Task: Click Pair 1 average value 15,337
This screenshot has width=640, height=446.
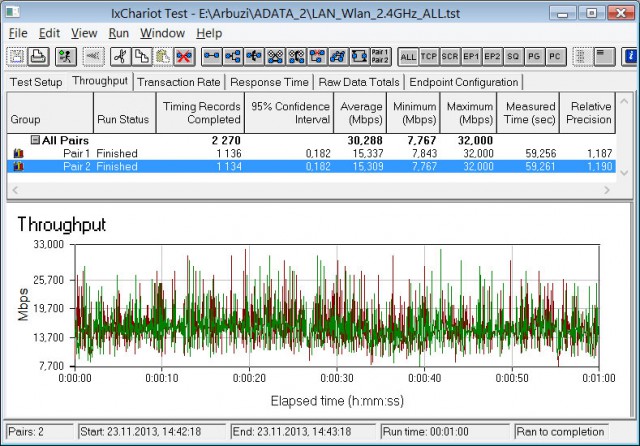Action: (x=368, y=153)
